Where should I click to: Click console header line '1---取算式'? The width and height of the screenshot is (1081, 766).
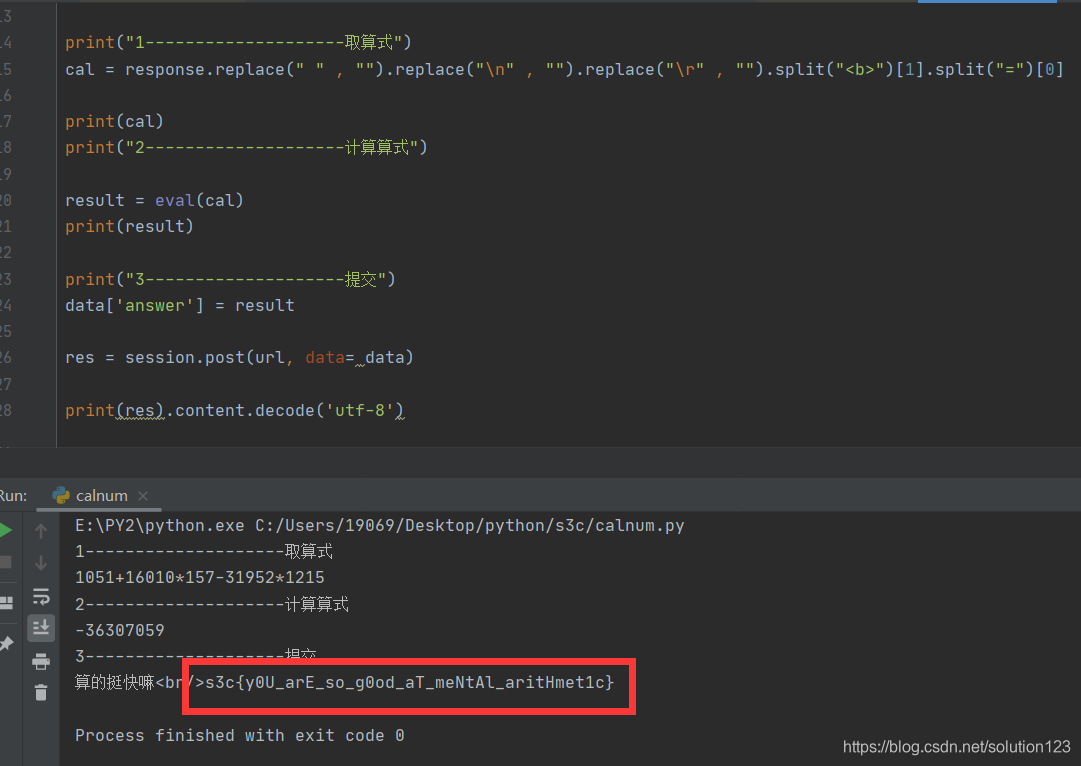point(203,551)
